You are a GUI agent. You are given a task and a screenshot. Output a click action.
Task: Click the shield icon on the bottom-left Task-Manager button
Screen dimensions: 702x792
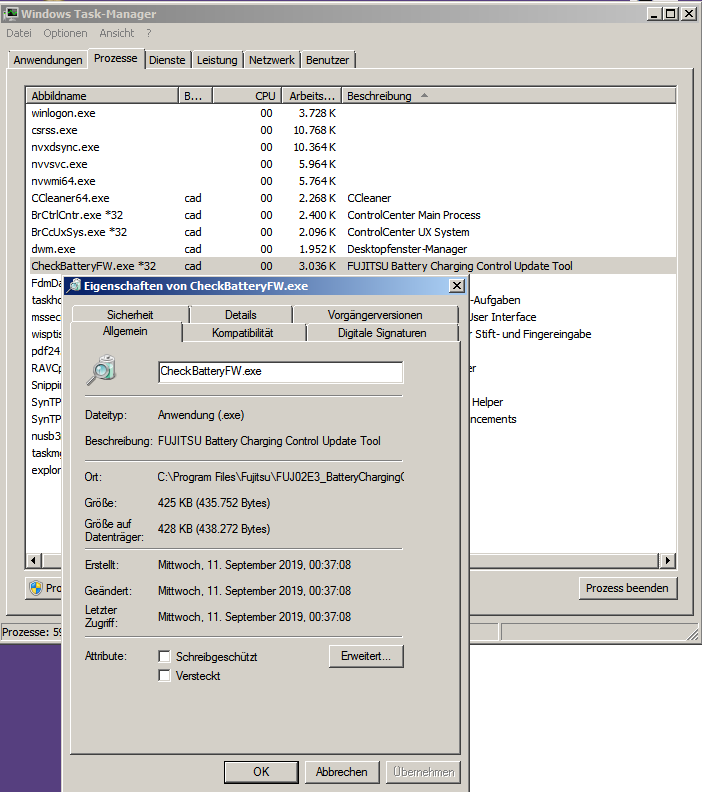[x=36, y=588]
